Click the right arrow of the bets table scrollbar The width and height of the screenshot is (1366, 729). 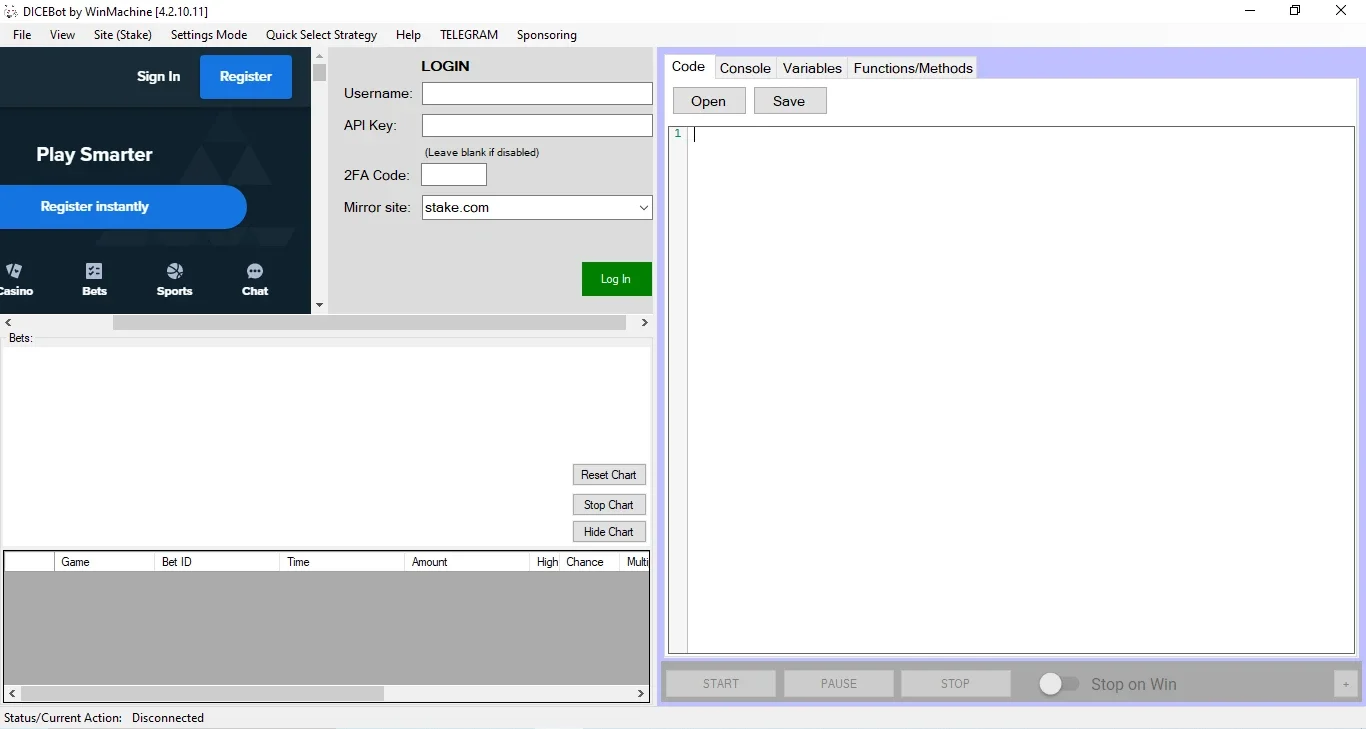click(x=642, y=693)
